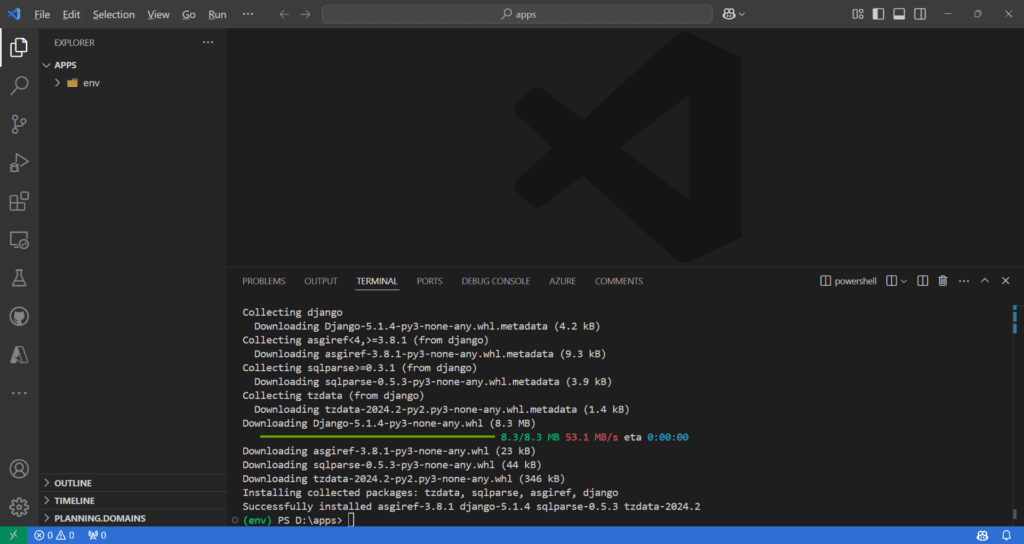Open the Explorer view in activity bar

coord(19,47)
